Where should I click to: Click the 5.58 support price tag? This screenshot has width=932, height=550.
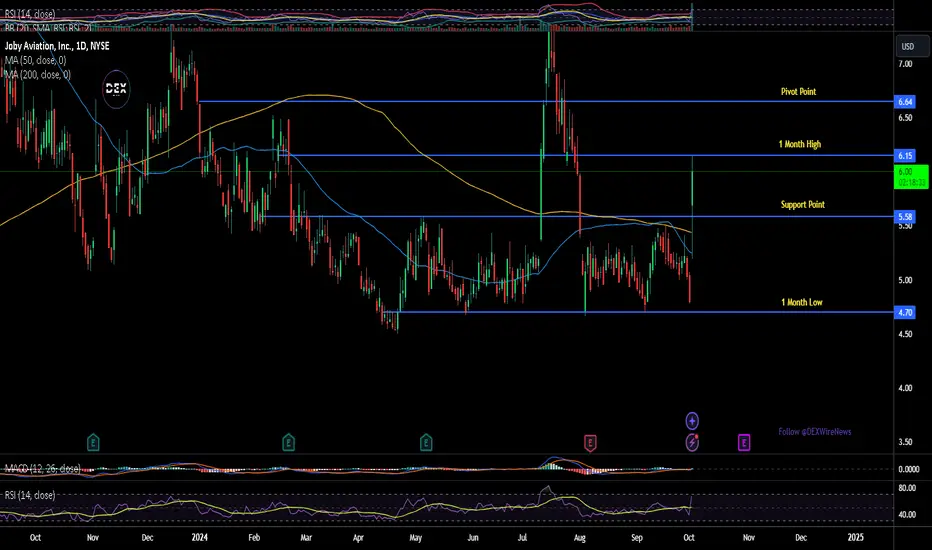click(905, 216)
